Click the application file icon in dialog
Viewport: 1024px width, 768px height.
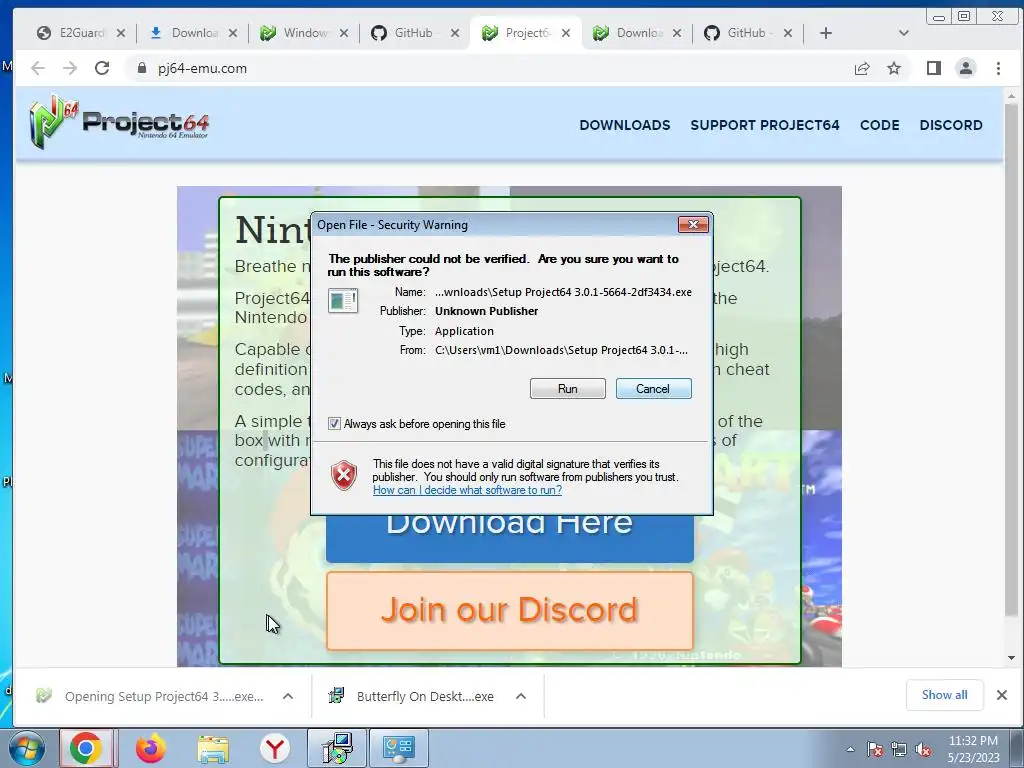tap(343, 301)
